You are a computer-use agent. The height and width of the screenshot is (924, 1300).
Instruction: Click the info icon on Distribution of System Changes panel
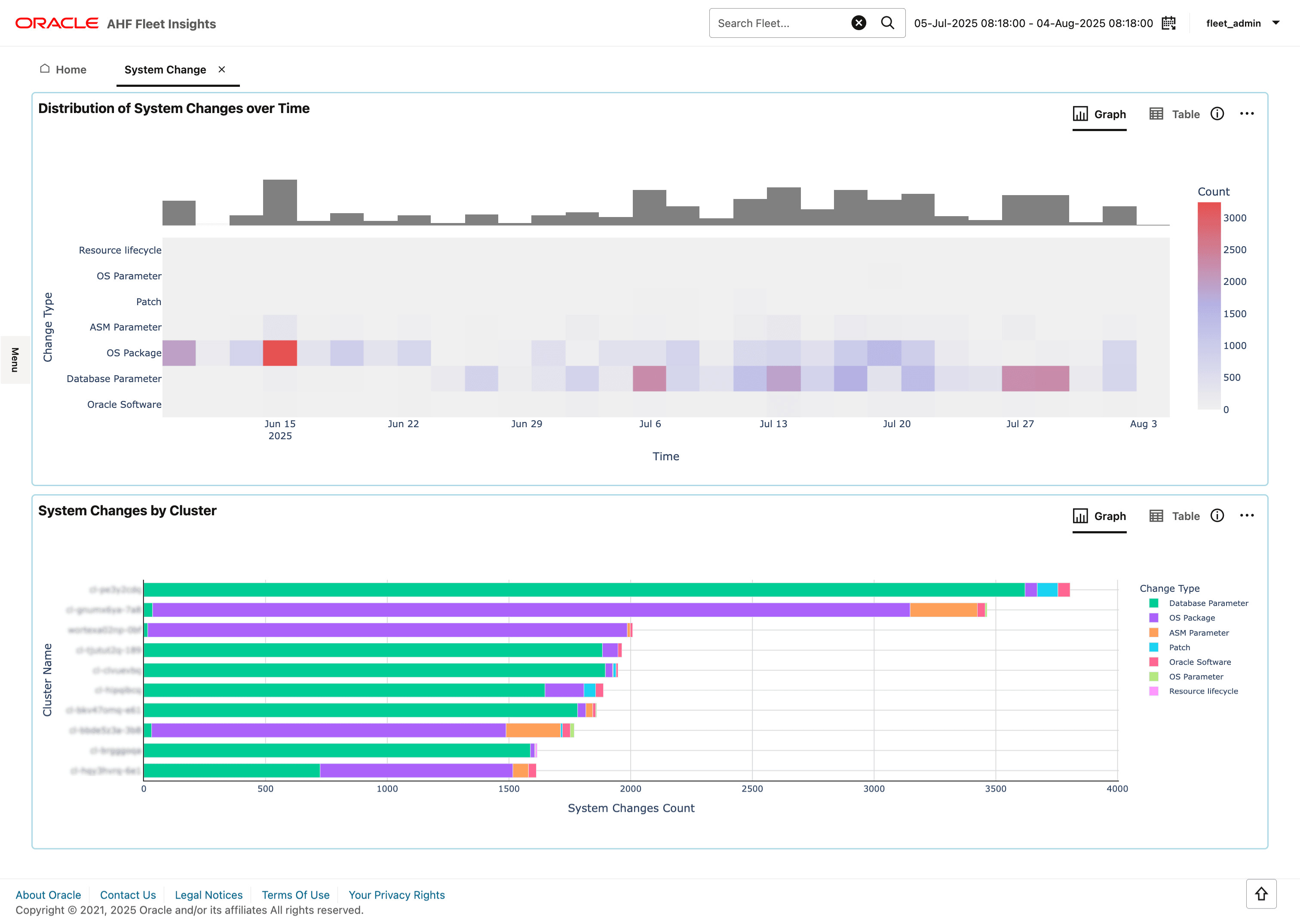tap(1217, 113)
